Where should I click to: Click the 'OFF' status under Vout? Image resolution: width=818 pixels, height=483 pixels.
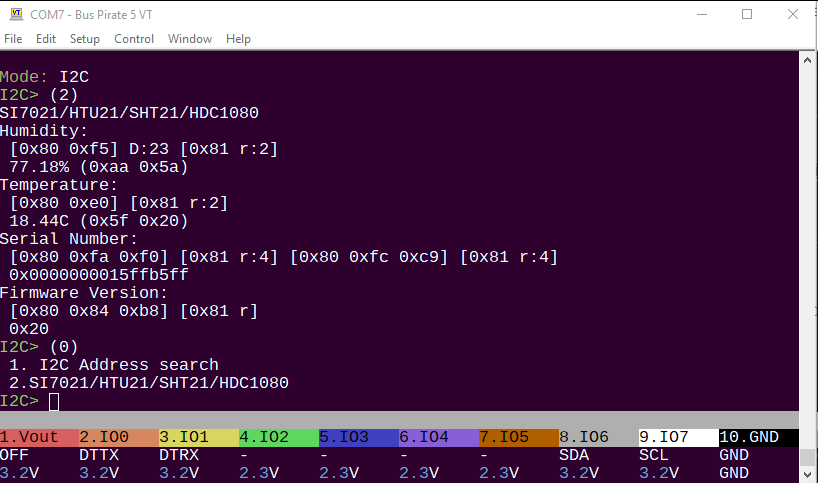[15, 455]
